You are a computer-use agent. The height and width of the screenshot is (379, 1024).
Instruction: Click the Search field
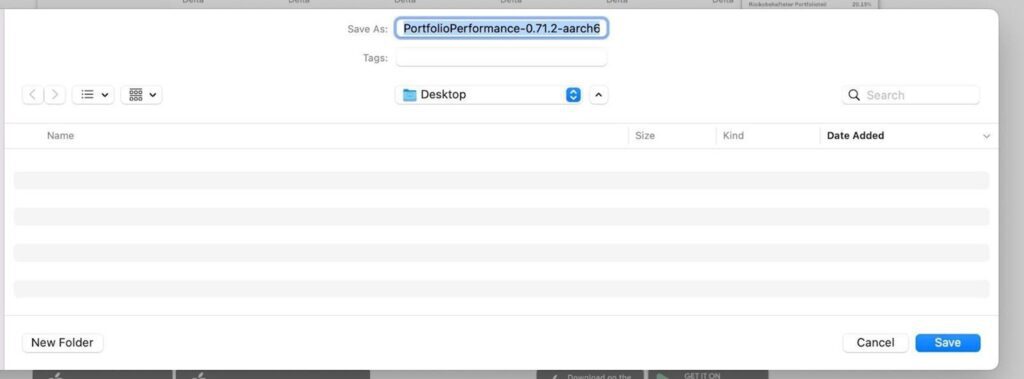[911, 95]
